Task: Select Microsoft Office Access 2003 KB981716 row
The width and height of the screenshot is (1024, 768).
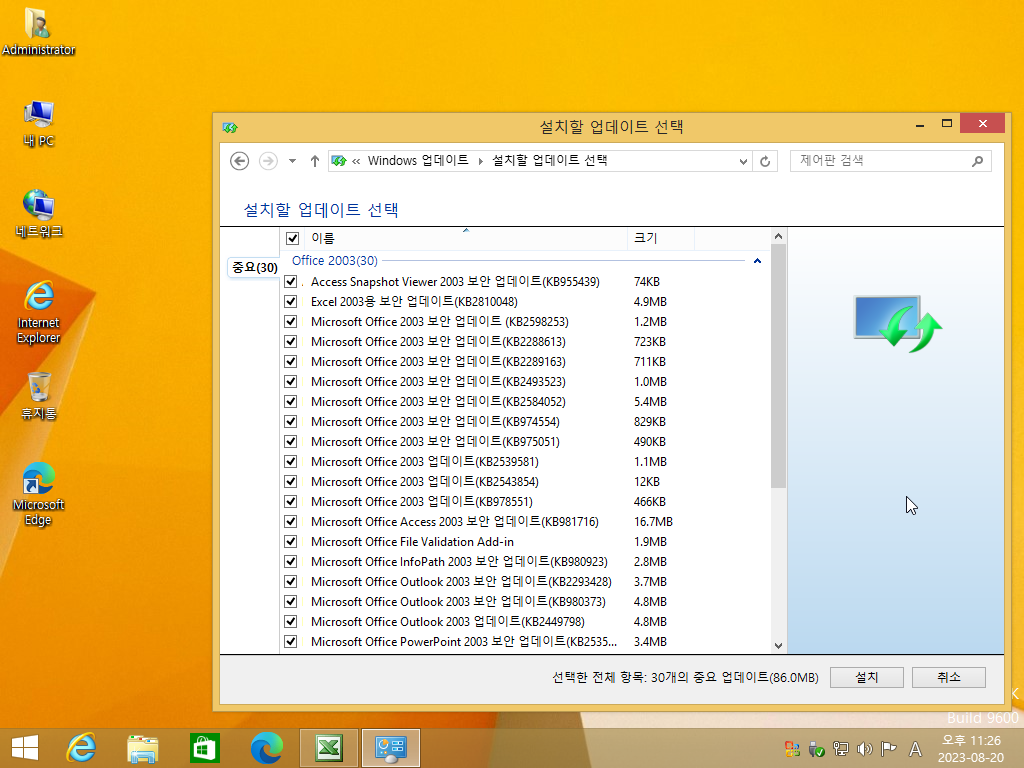Action: [526, 522]
